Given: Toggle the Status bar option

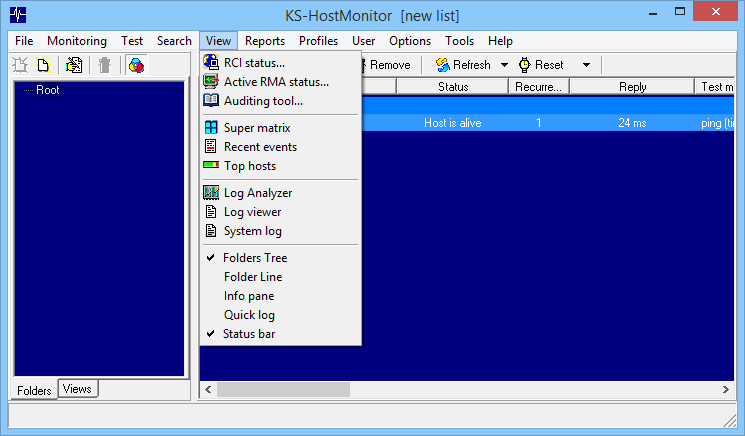Looking at the screenshot, I should (x=280, y=334).
